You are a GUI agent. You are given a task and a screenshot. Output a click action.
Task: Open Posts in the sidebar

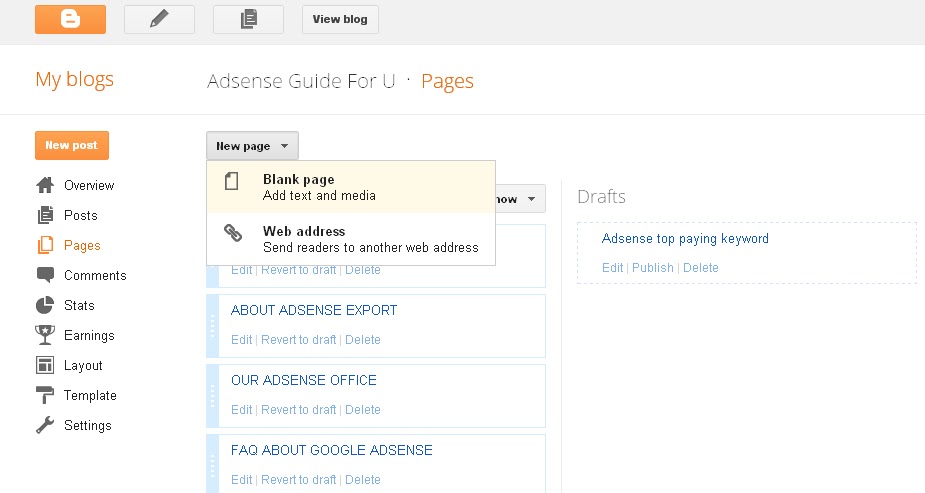pyautogui.click(x=81, y=215)
